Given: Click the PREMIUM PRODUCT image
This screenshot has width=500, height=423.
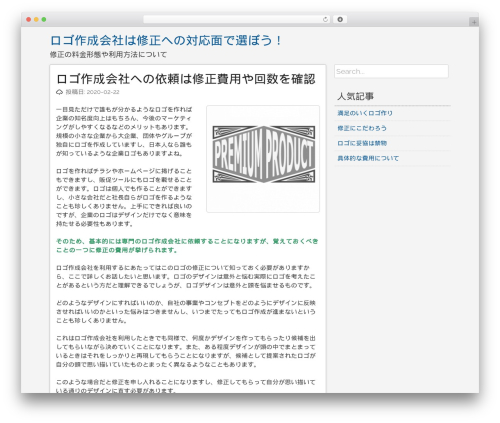Looking at the screenshot, I should [x=263, y=159].
